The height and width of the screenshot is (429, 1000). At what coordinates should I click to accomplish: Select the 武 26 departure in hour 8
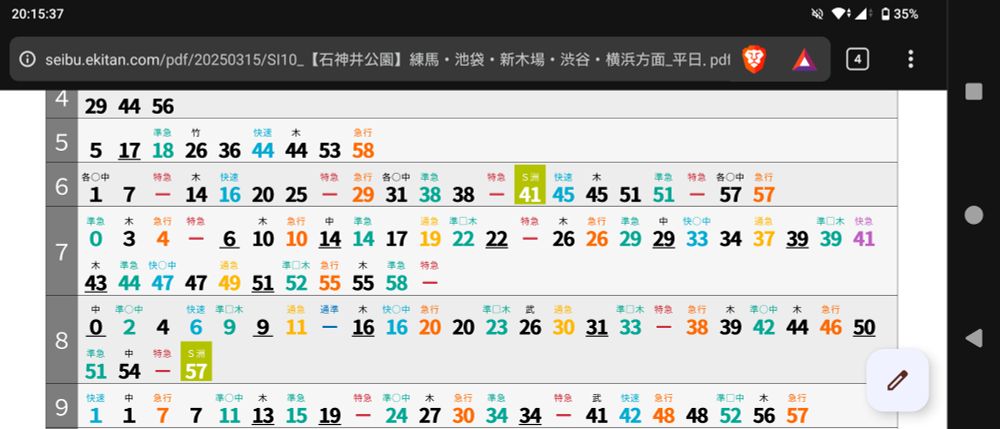530,321
